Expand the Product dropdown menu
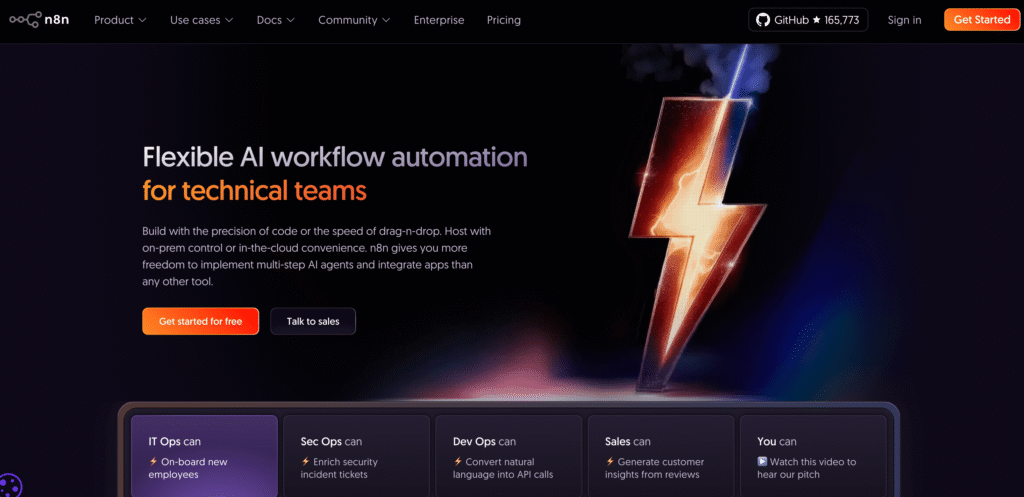The height and width of the screenshot is (497, 1024). (120, 20)
